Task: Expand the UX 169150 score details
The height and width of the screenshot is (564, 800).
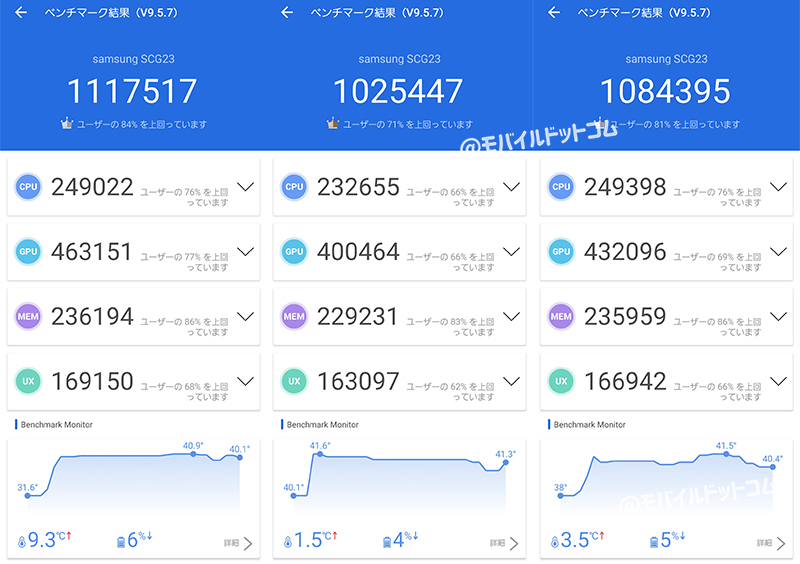Action: (245, 381)
